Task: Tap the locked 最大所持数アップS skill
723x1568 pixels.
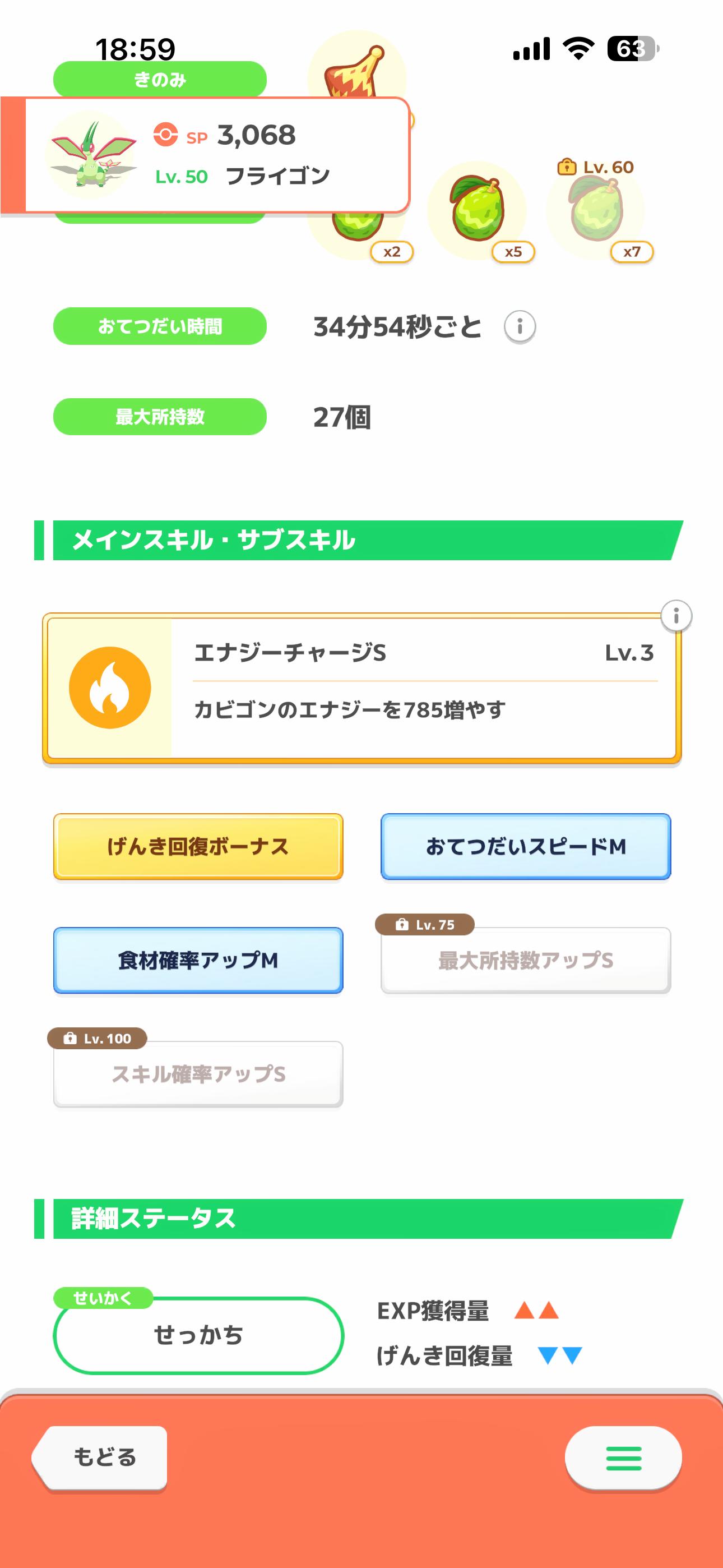Action: (526, 961)
